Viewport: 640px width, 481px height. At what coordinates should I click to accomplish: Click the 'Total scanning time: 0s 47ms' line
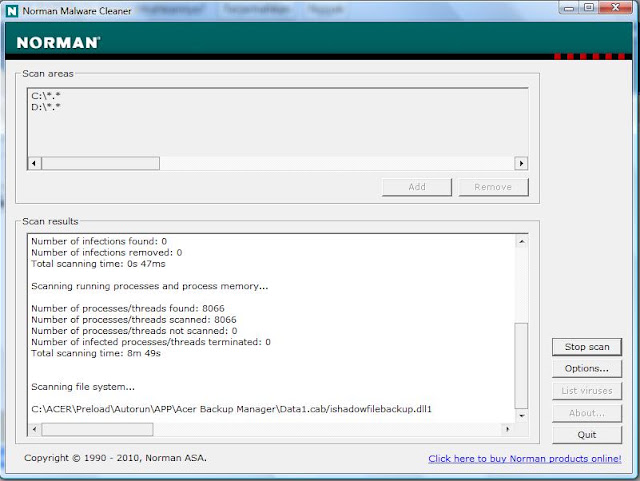click(x=98, y=264)
